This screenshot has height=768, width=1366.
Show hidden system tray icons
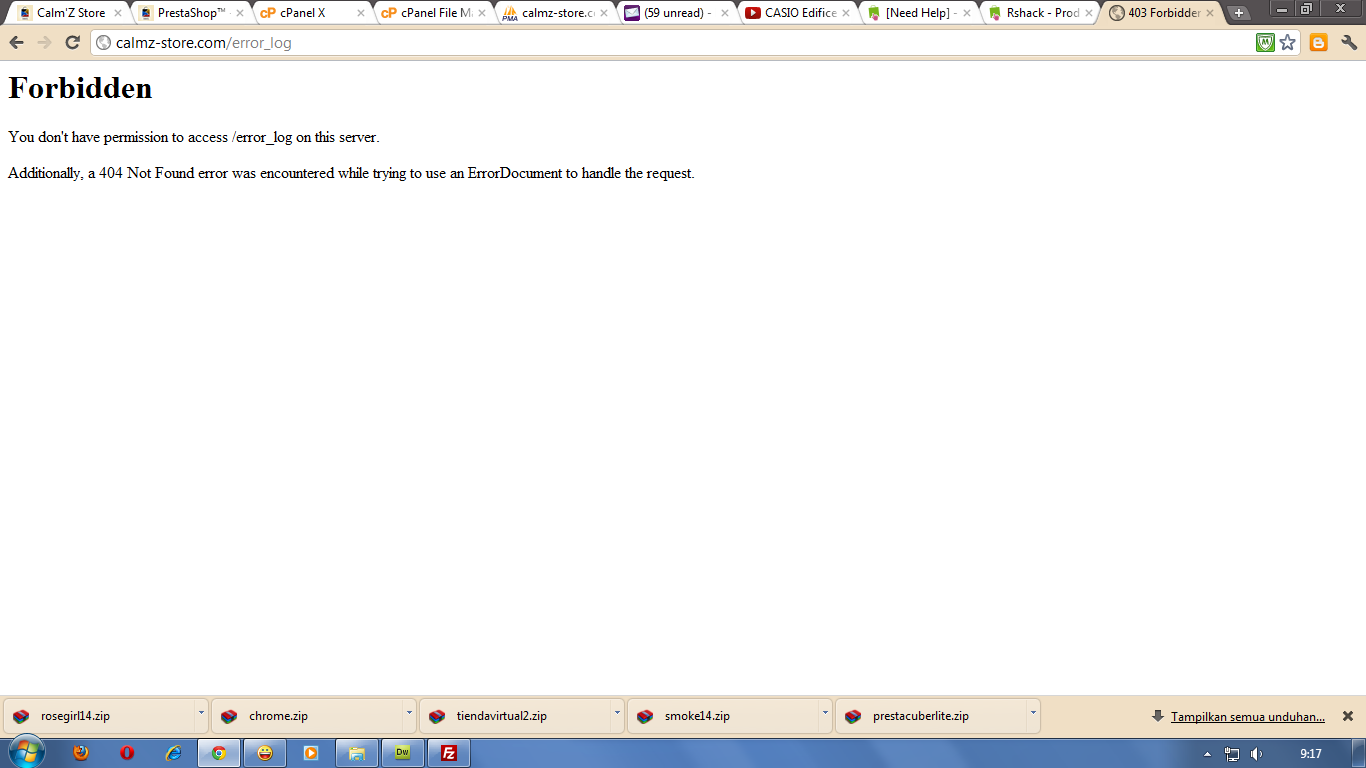click(x=1207, y=754)
